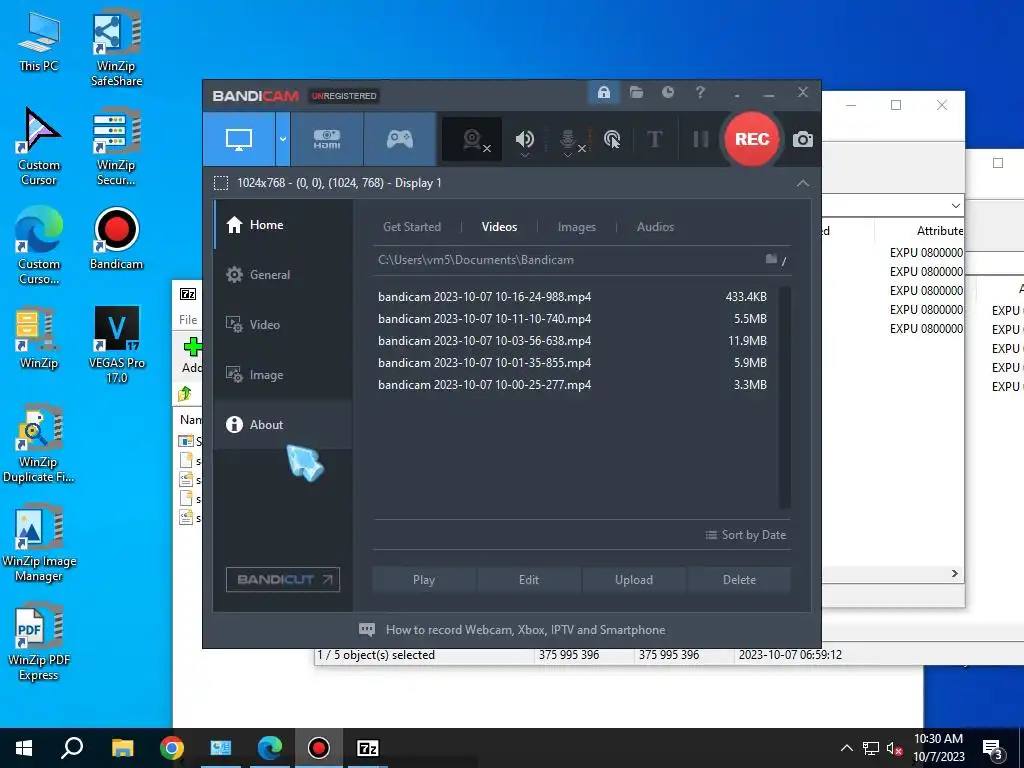Open WinZip Image Manager desktop icon
1024x768 pixels.
tap(39, 543)
